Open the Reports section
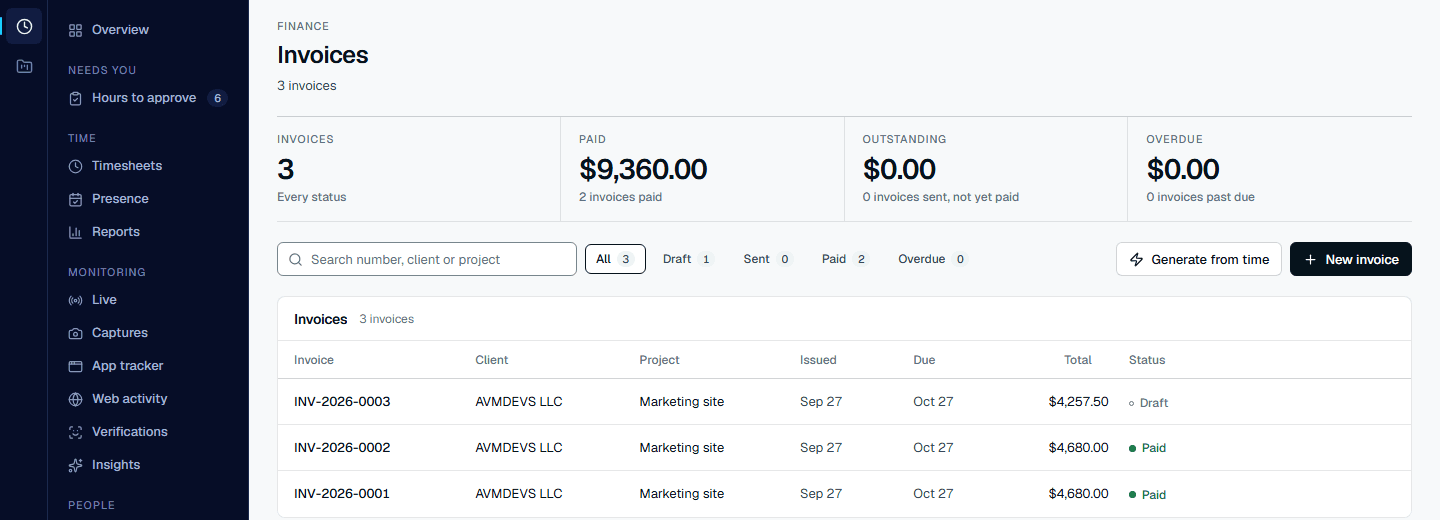 pos(148,232)
